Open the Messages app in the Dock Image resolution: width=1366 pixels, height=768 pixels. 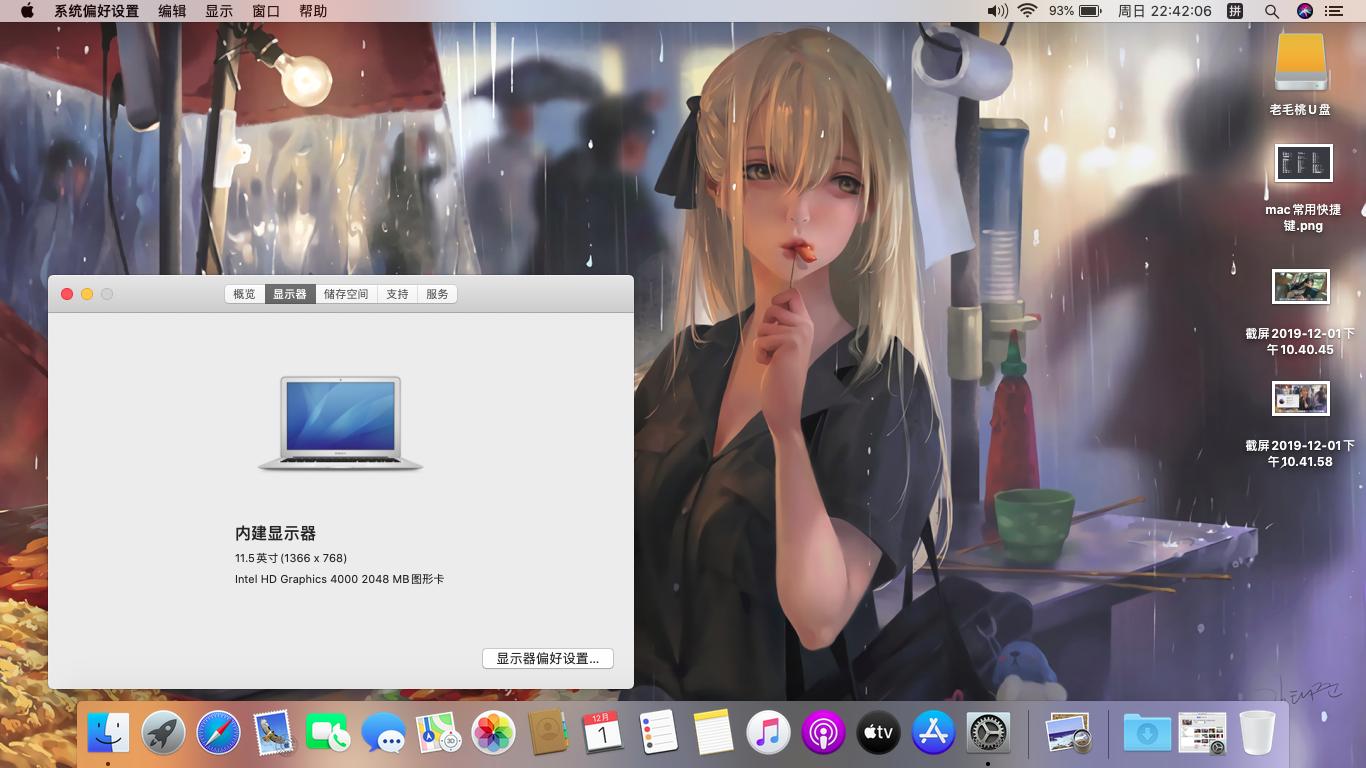click(x=383, y=733)
